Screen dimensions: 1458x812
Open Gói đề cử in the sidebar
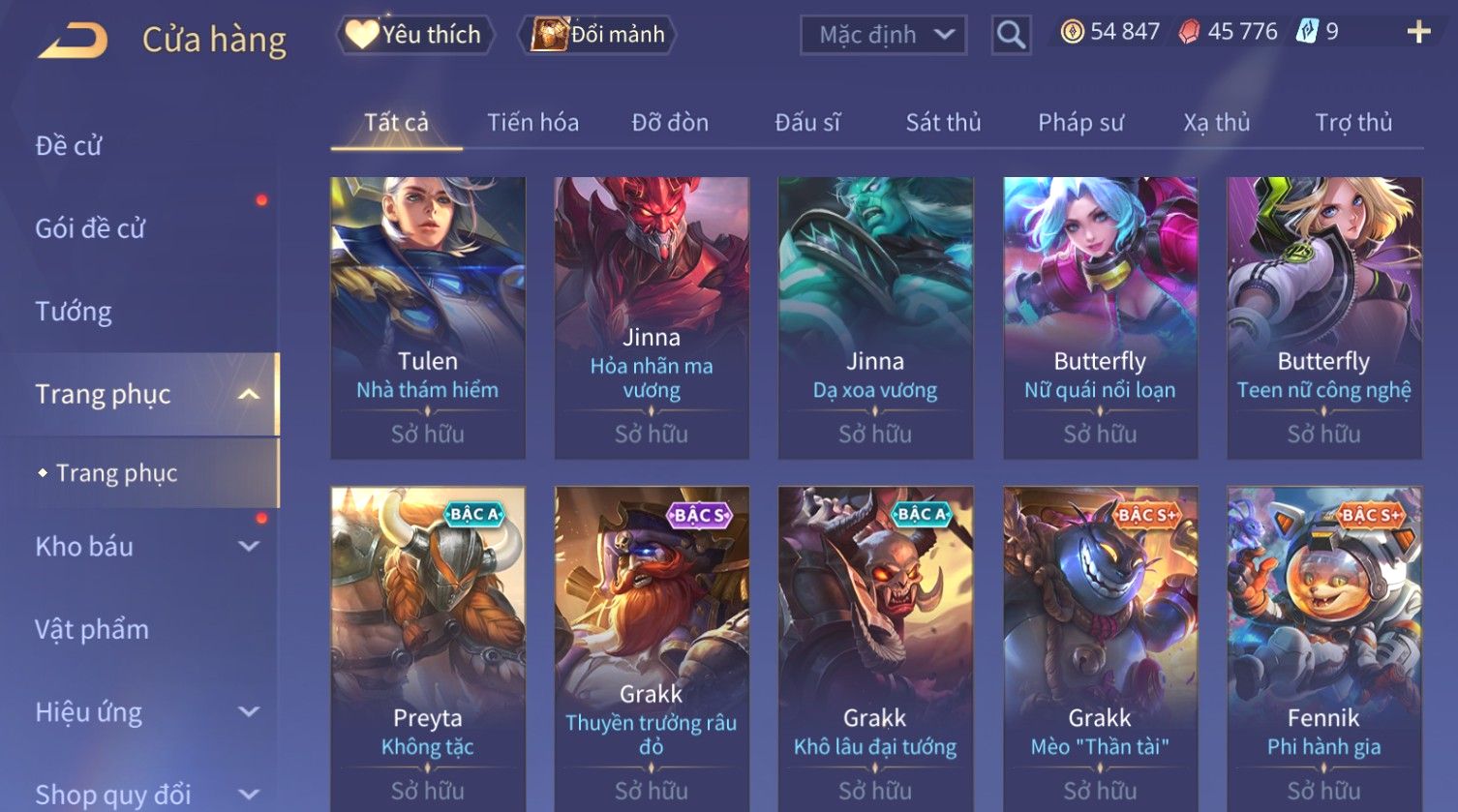tap(90, 228)
